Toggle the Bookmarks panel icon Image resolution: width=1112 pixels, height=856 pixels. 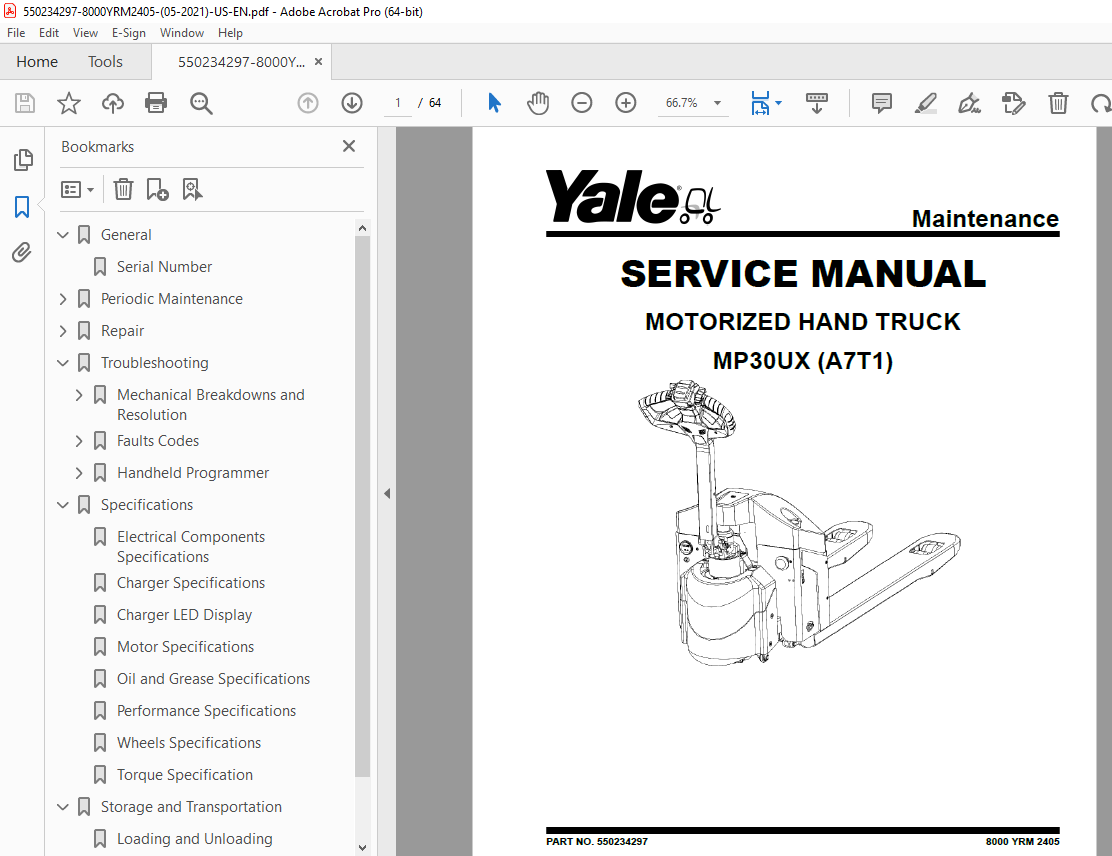pos(22,207)
